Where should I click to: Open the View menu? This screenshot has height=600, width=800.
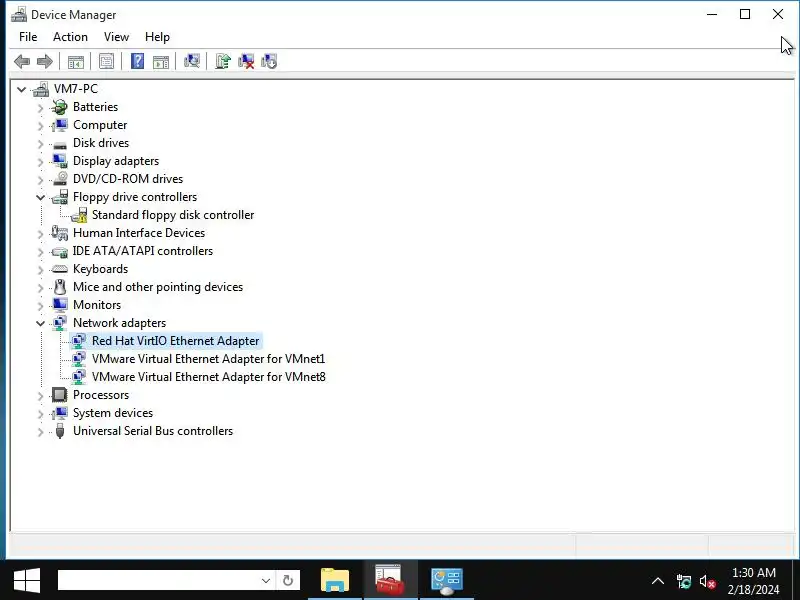116,37
